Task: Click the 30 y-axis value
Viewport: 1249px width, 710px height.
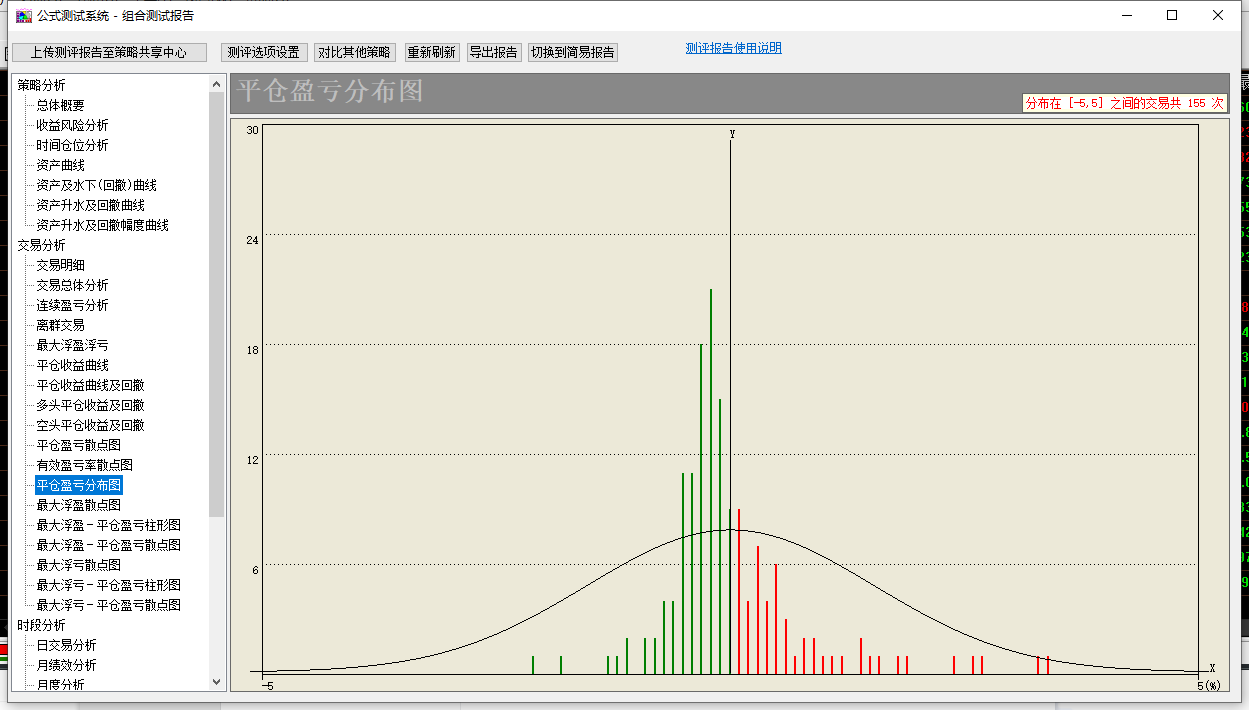Action: tap(252, 130)
